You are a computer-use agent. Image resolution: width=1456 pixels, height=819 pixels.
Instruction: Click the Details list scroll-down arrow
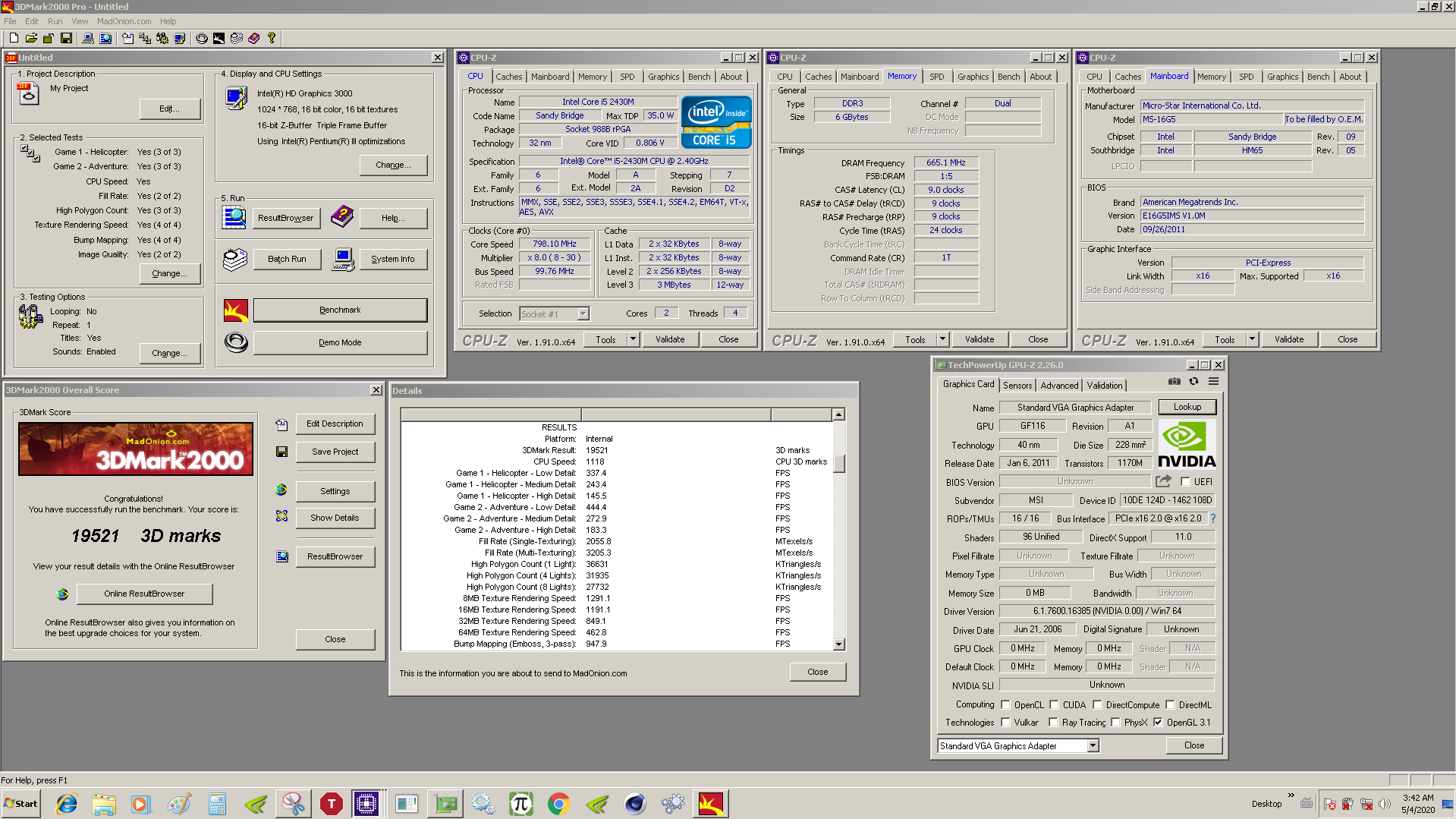point(838,644)
